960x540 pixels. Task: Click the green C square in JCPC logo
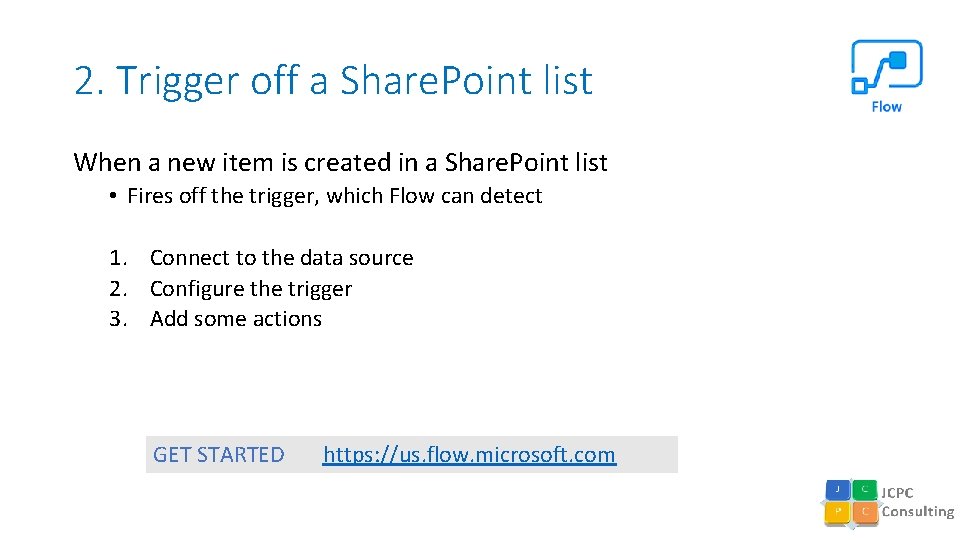[864, 490]
